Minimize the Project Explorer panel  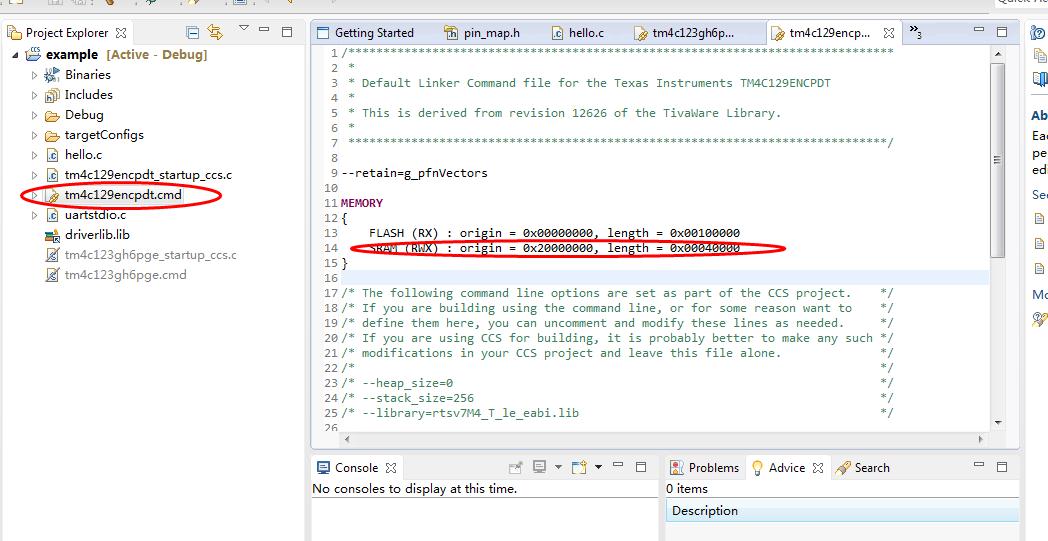[x=265, y=30]
